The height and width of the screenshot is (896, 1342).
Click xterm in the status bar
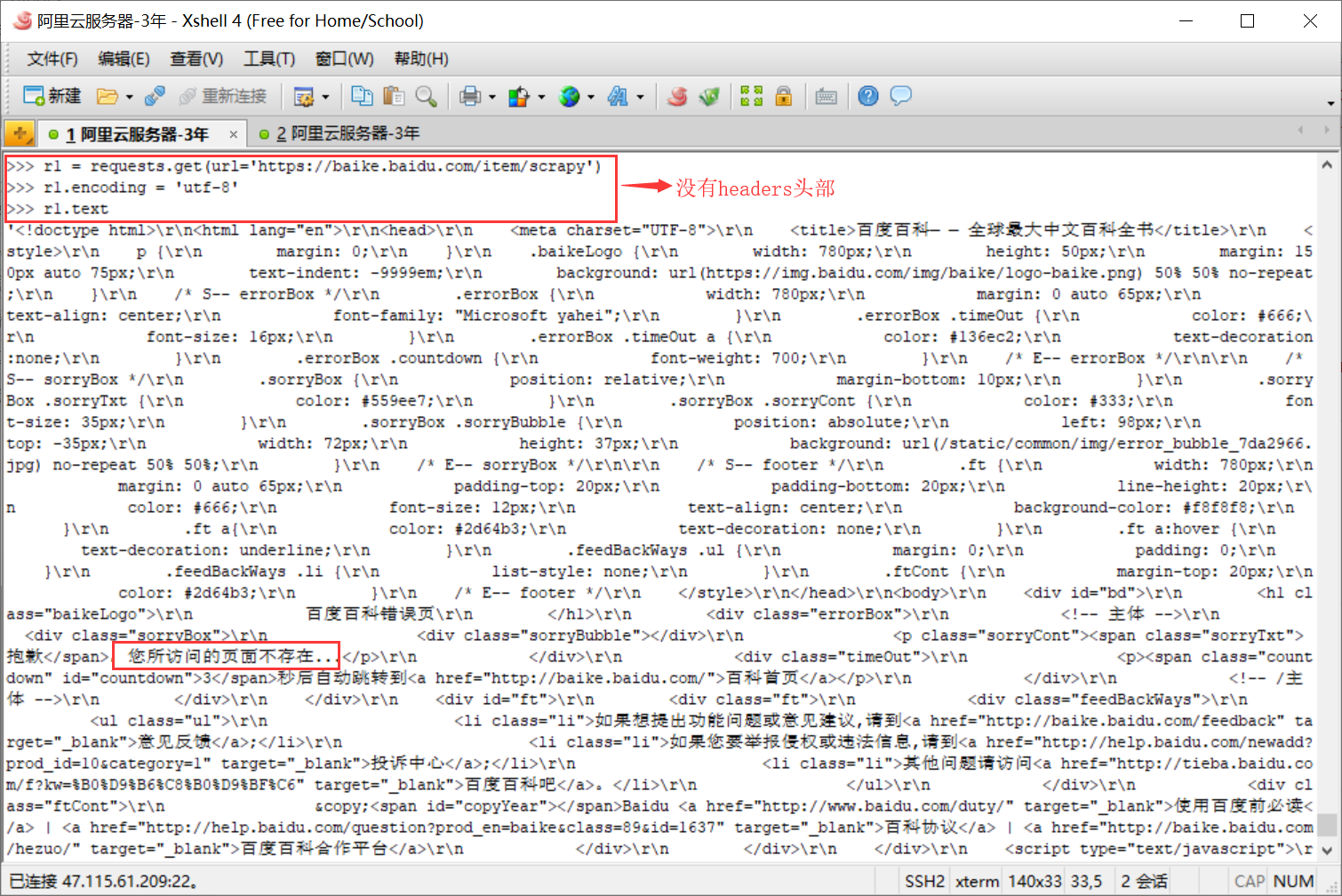[977, 882]
